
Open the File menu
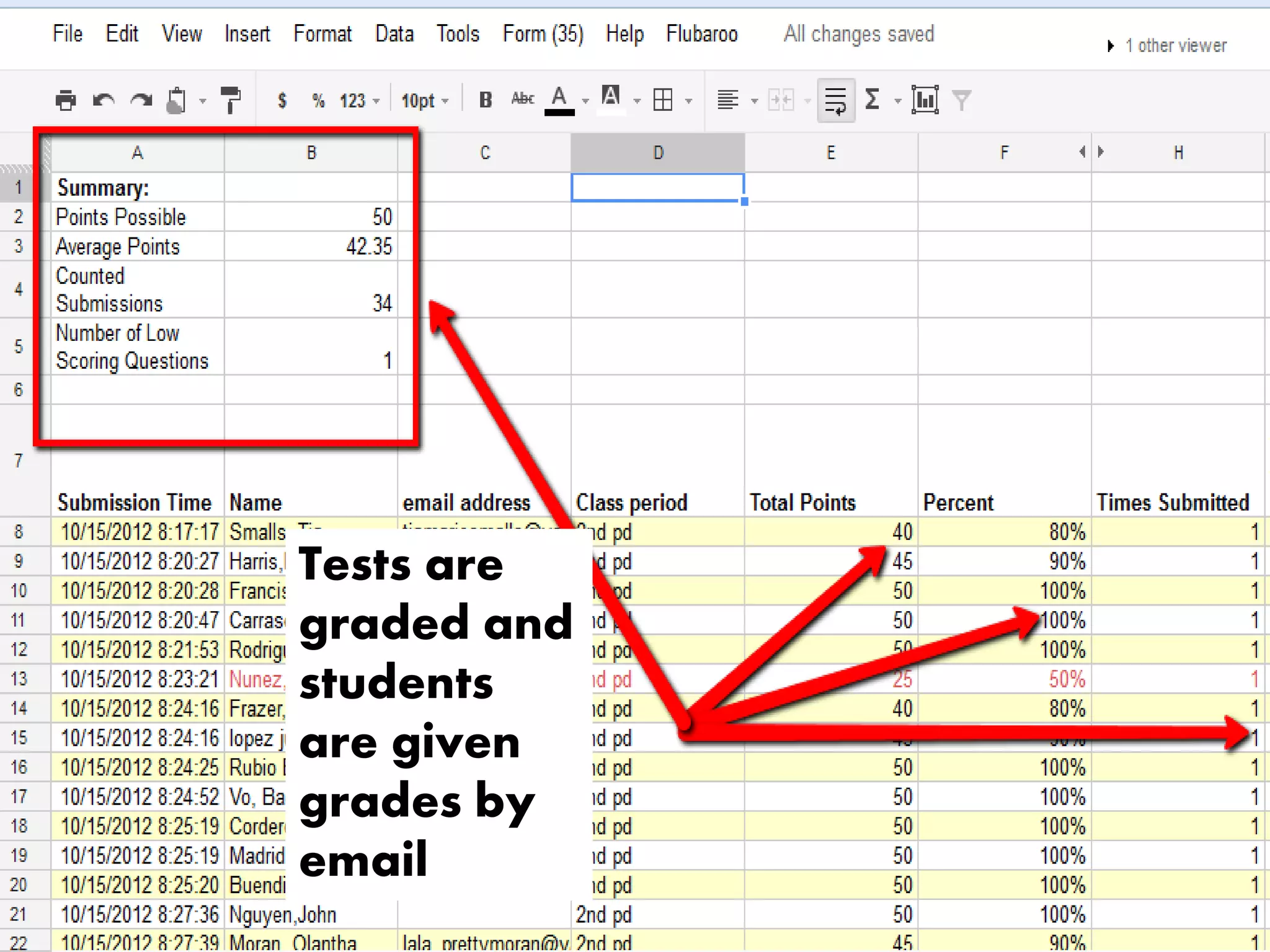click(68, 33)
